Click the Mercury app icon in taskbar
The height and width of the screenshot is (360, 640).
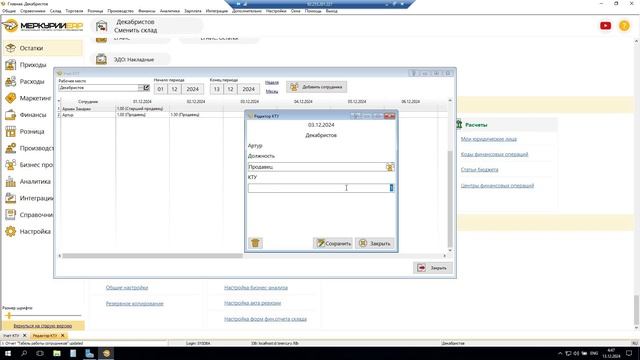pos(106,353)
